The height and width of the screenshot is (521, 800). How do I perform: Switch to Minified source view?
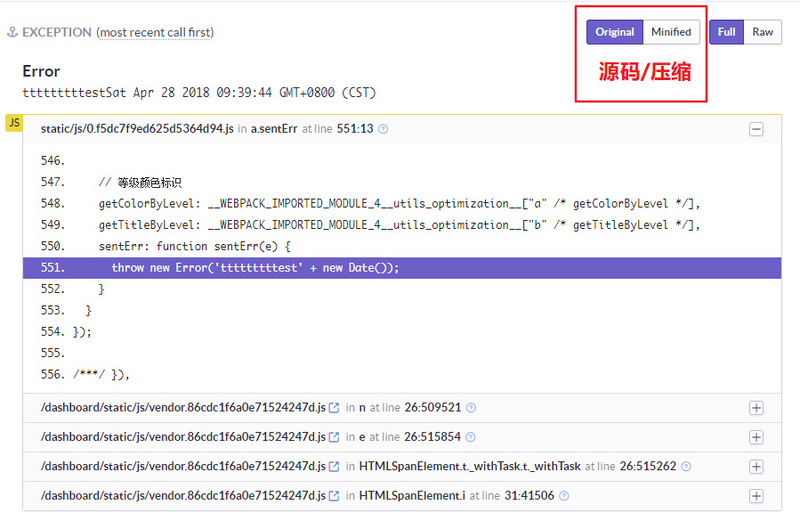point(671,32)
